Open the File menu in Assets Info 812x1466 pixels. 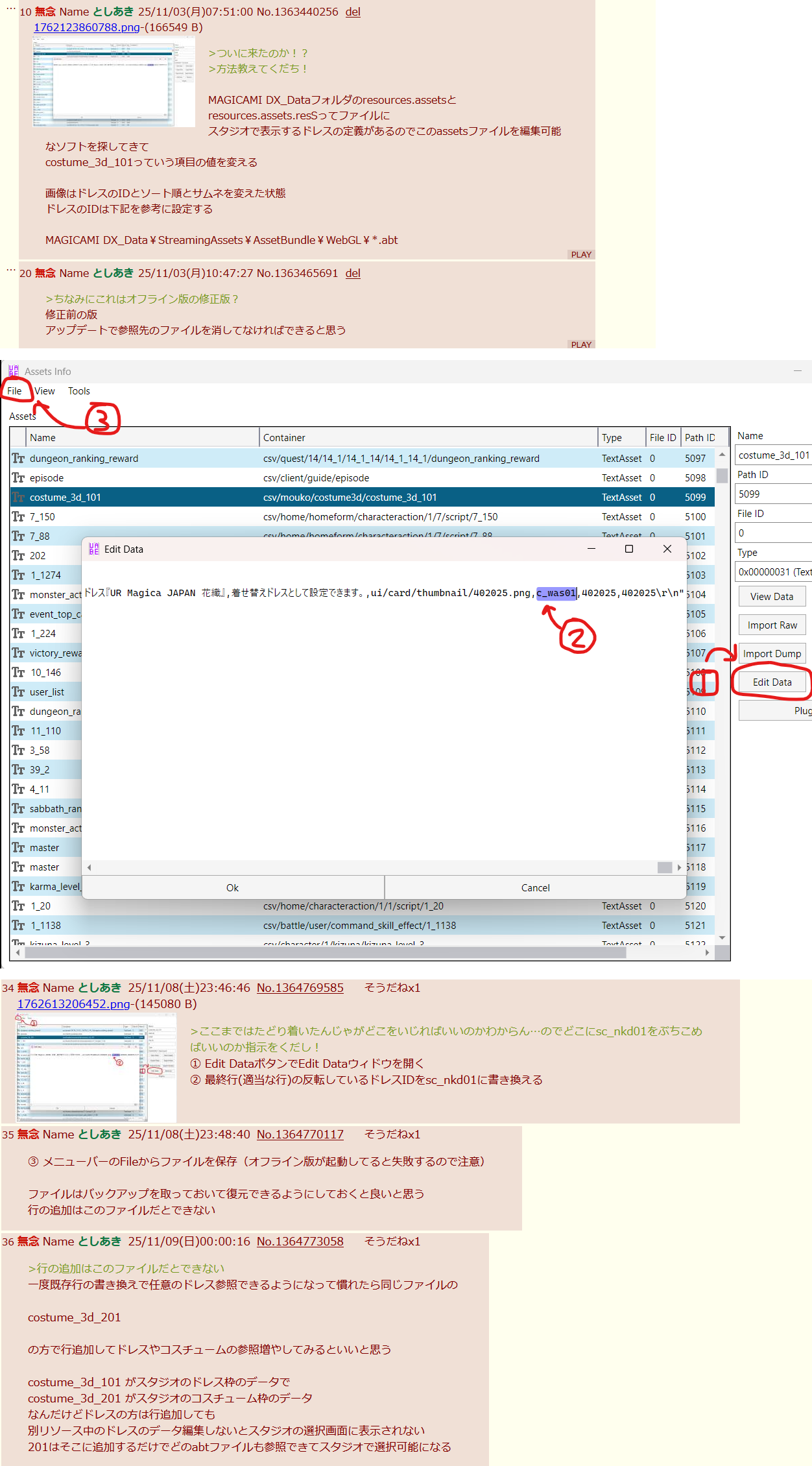point(14,391)
